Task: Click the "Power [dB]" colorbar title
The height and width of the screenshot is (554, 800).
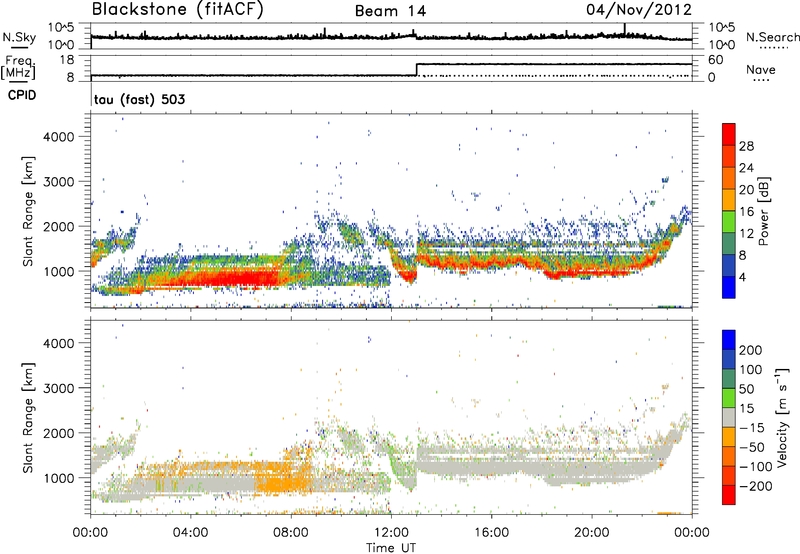Action: click(764, 211)
